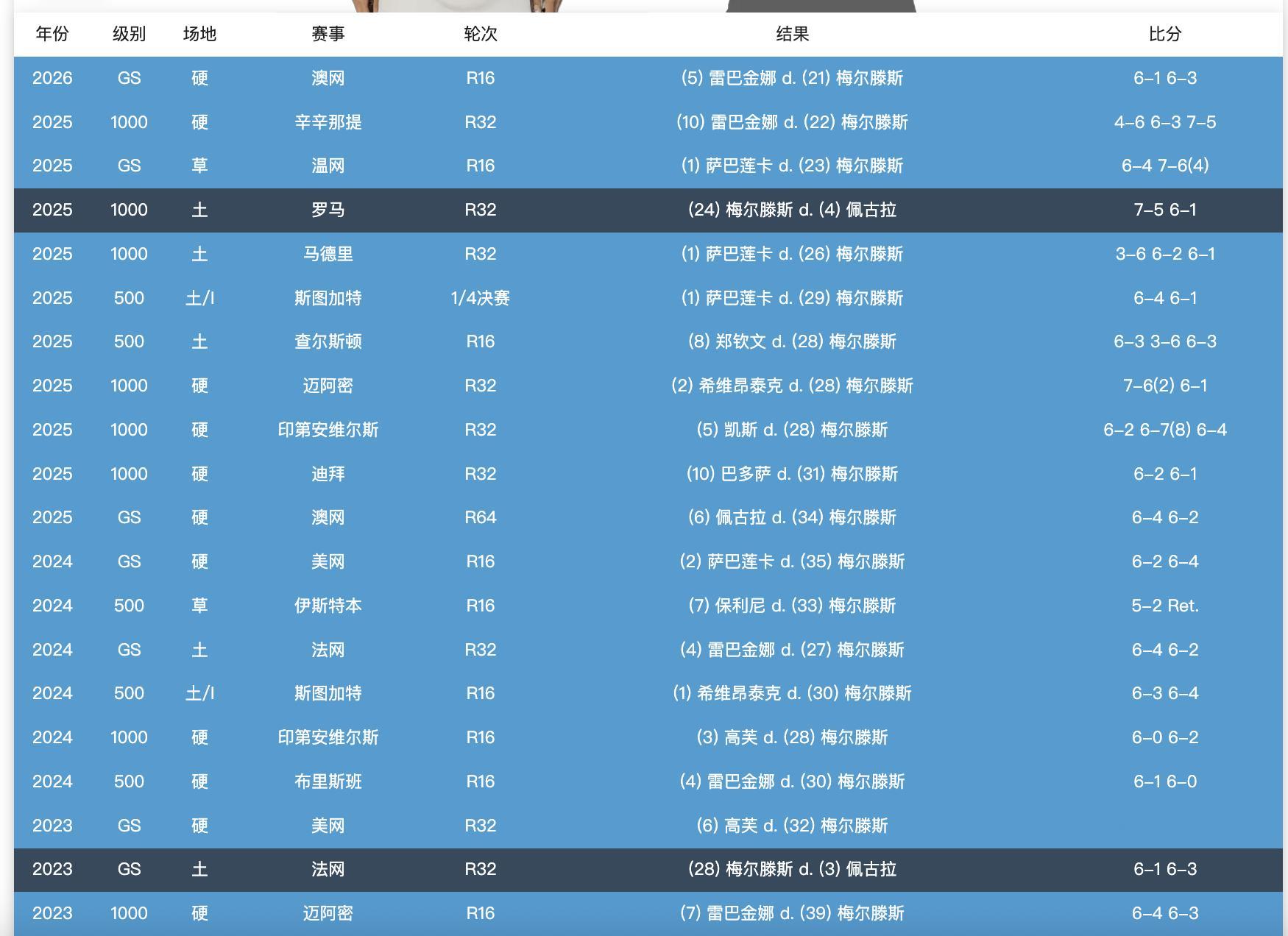Open the 迈阿密 2025 result row
Screen dimensions: 1288x936
pos(644,386)
